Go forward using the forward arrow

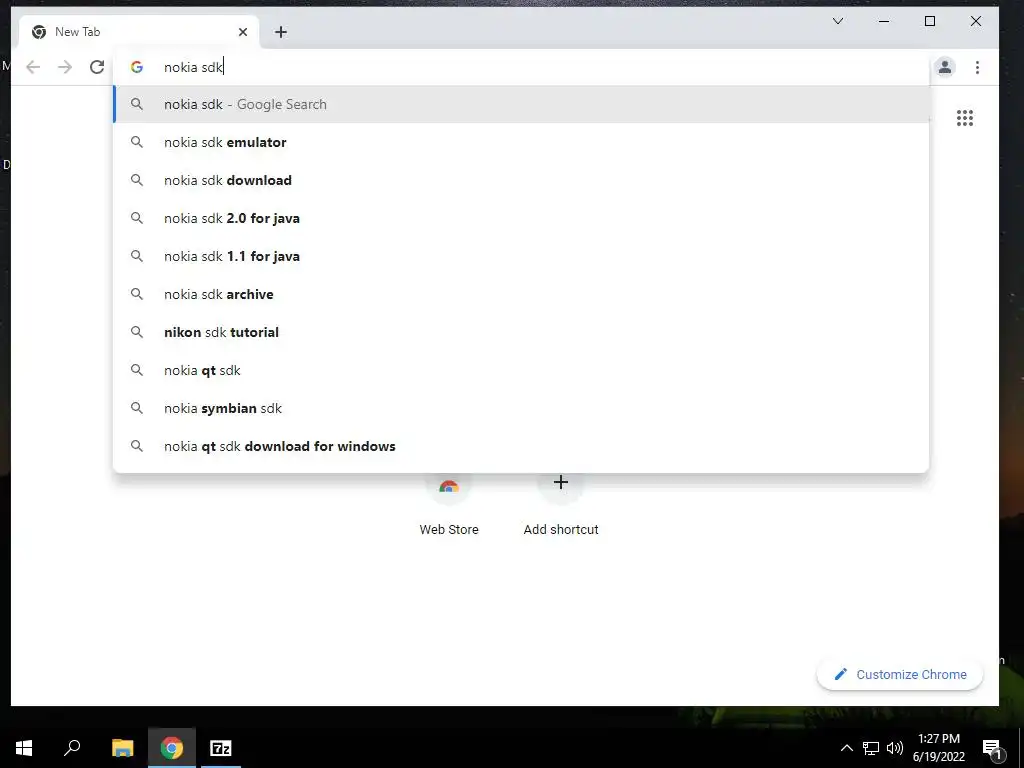point(65,67)
